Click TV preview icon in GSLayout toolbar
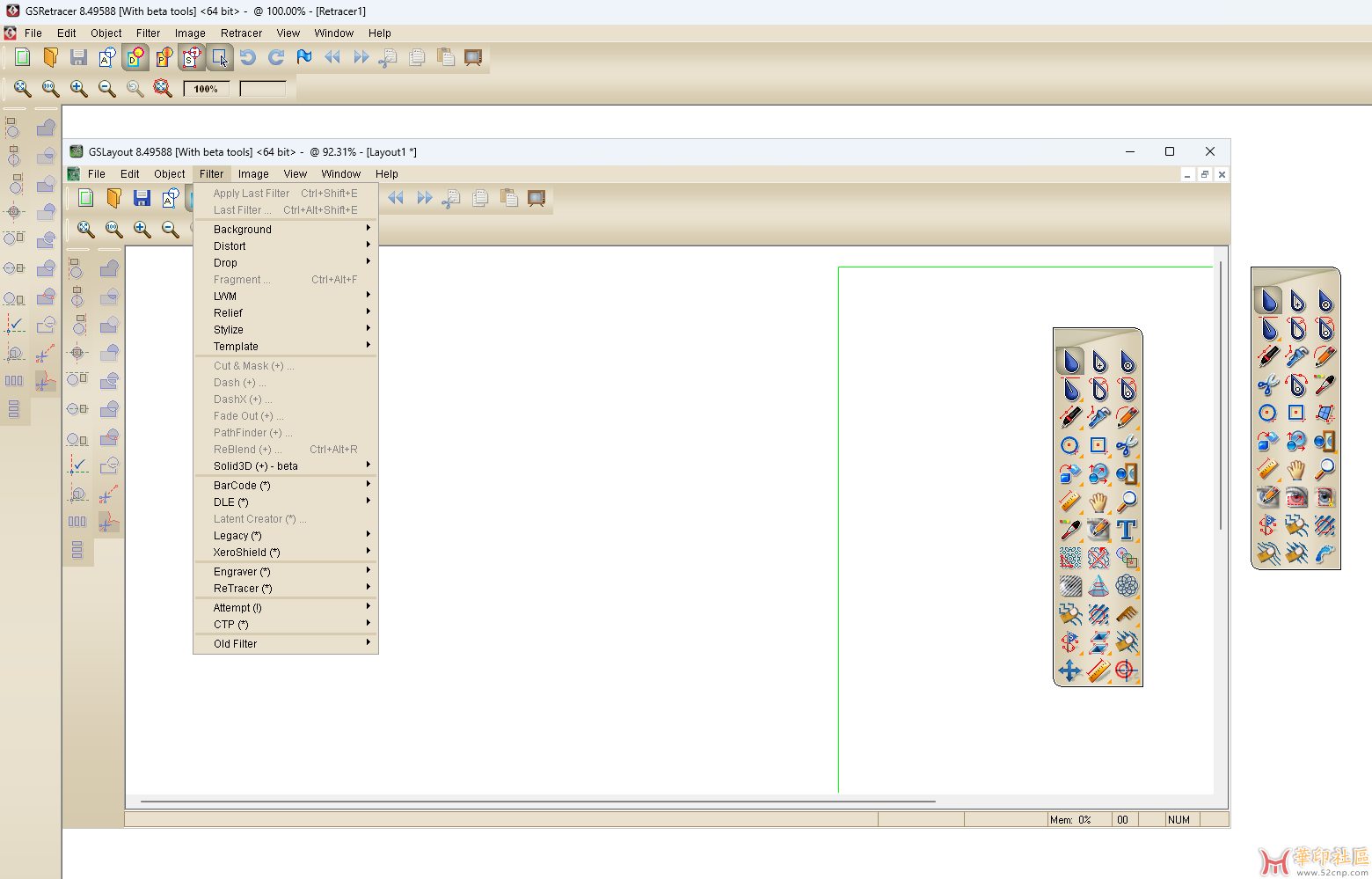Screen dimensions: 1372x879 (x=536, y=198)
